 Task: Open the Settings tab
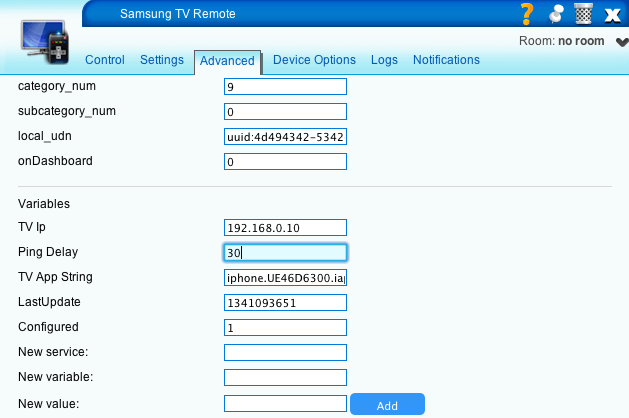pos(162,60)
